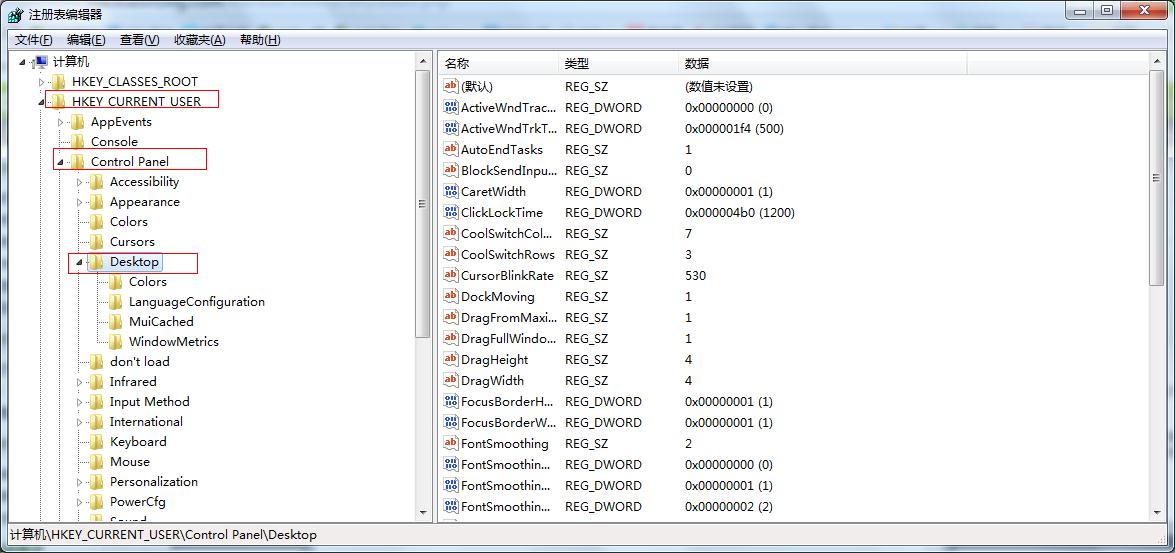Expand the HKEY_CLASSES_ROOT node
Screen dimensions: 1175x553
pyautogui.click(x=41, y=82)
